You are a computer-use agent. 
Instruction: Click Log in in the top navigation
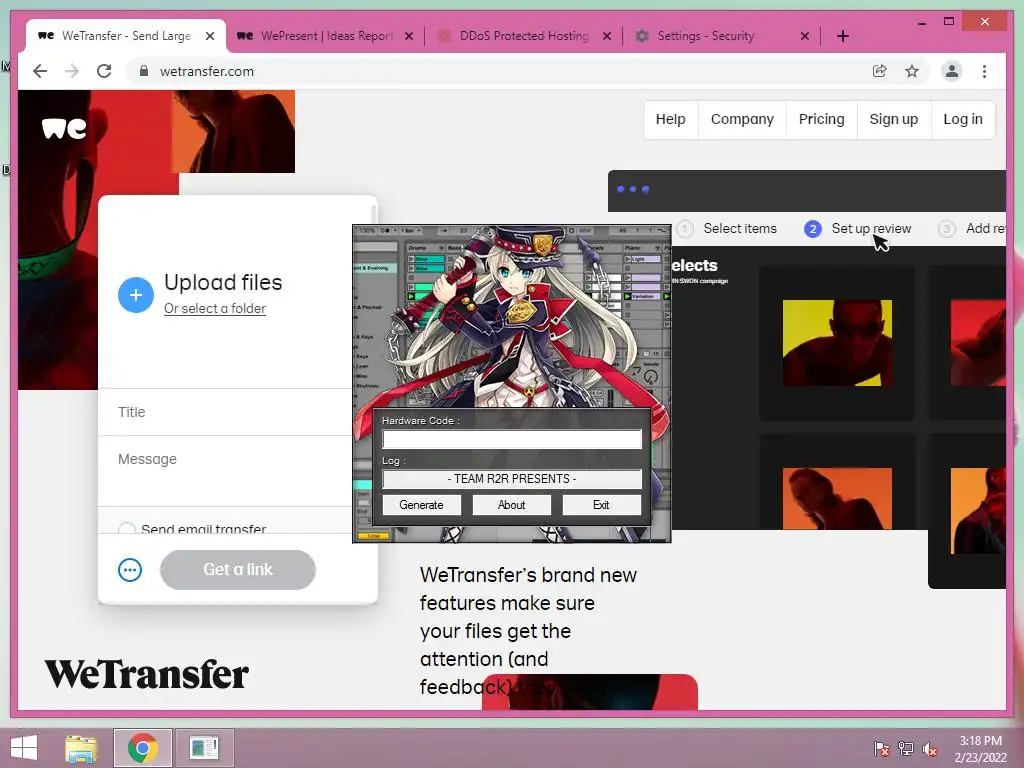pos(963,120)
